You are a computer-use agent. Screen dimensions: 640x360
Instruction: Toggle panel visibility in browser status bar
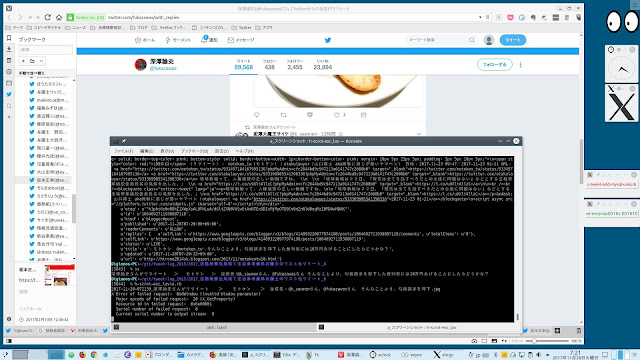pyautogui.click(x=9, y=341)
